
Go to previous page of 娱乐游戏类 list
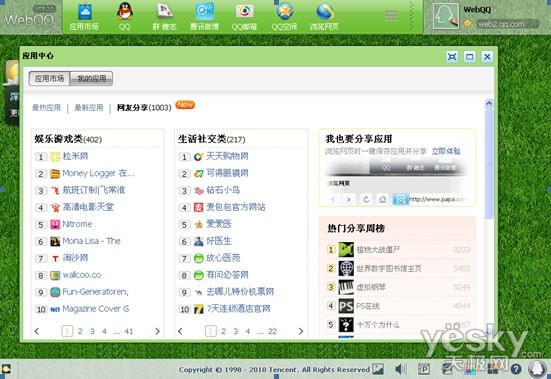coord(37,331)
